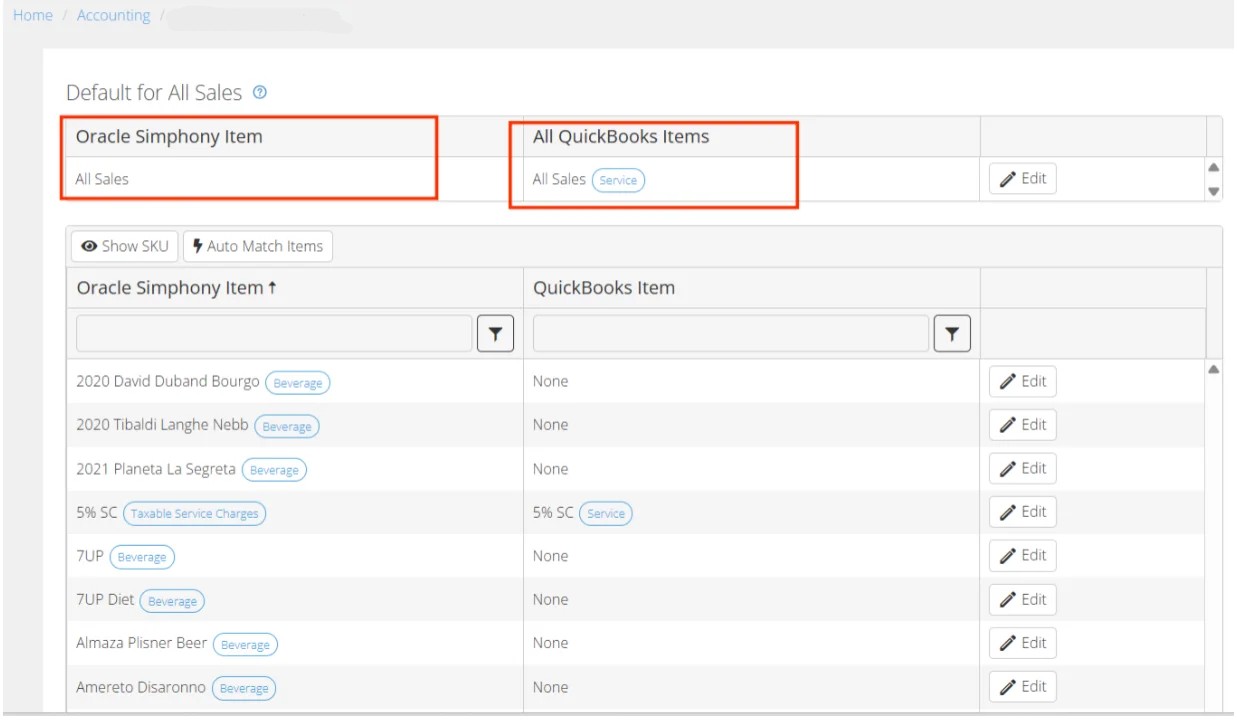This screenshot has width=1237, height=727.
Task: Edit the 2020 Tibaldi Langhe Nebb mapping
Action: (1022, 424)
